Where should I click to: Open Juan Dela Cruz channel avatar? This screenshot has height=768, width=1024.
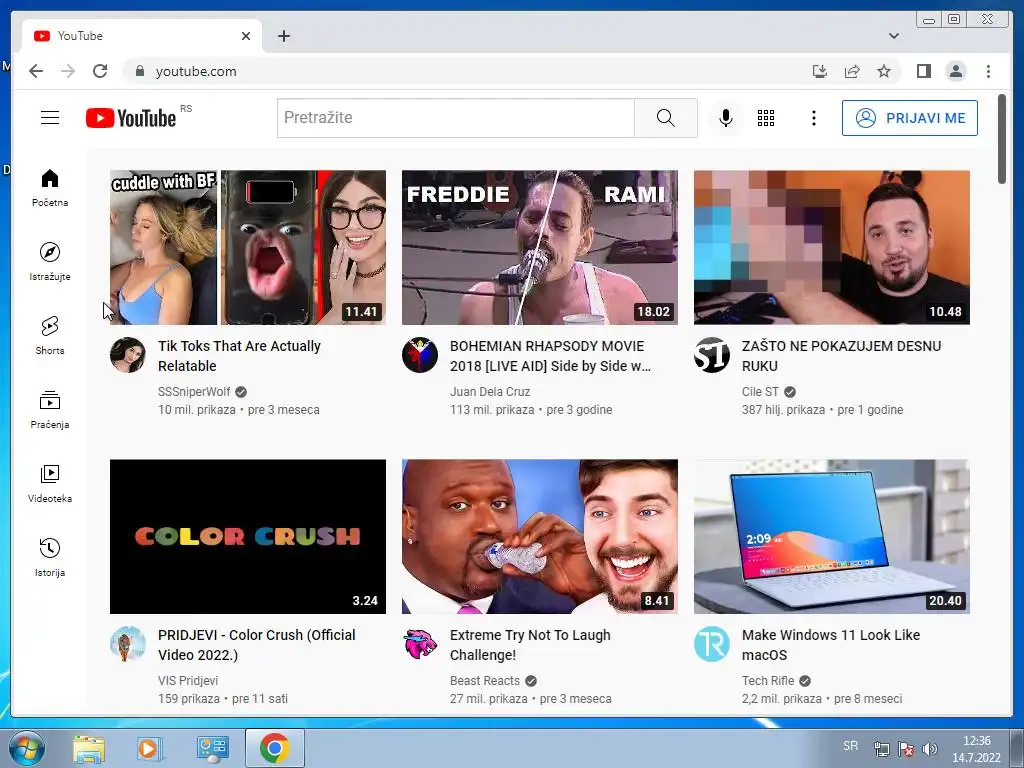tap(419, 355)
